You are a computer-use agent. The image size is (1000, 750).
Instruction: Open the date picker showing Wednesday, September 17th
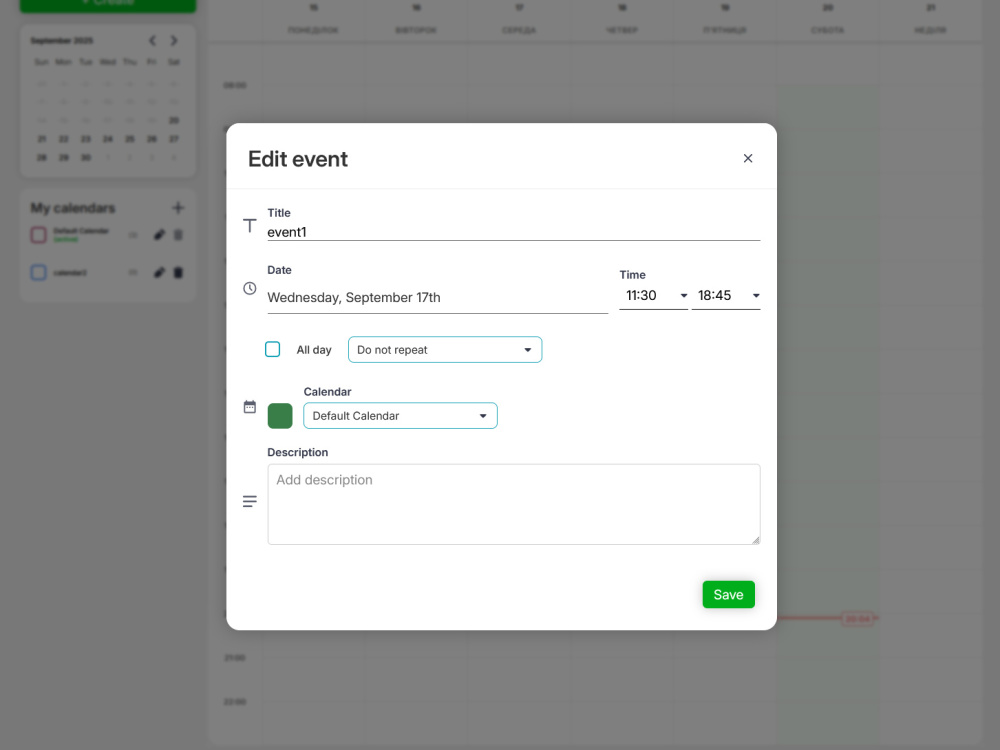click(x=438, y=297)
